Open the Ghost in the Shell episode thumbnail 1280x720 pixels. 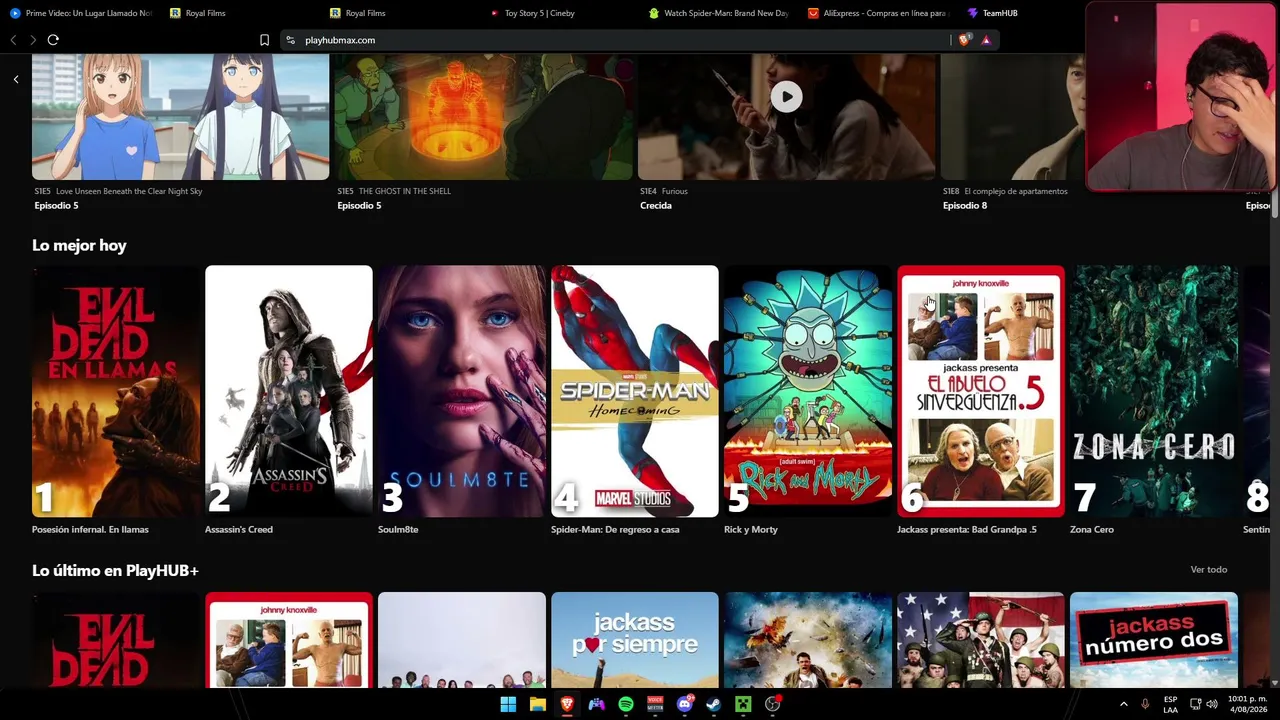click(x=484, y=117)
